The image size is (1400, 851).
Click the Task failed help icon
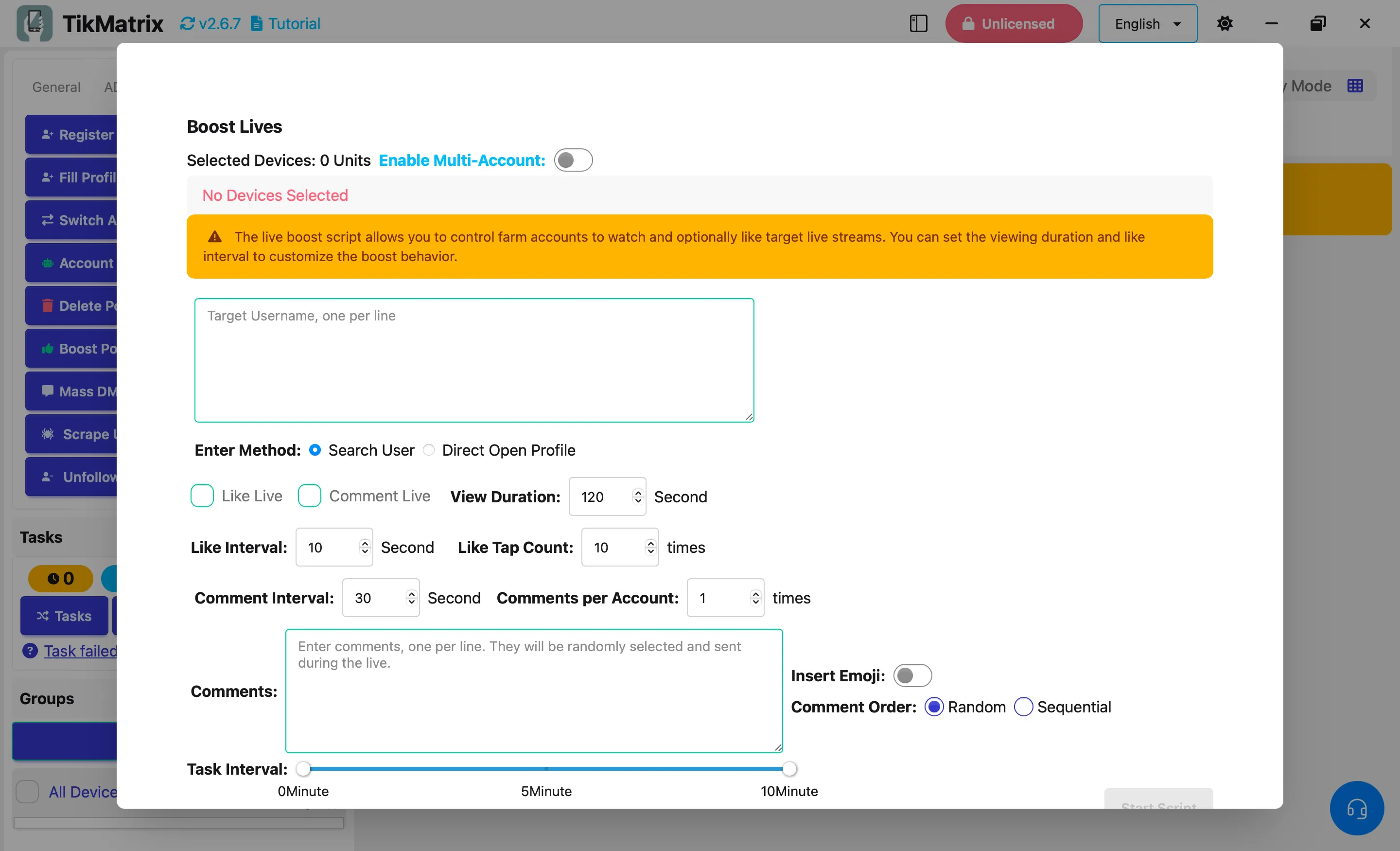tap(30, 650)
